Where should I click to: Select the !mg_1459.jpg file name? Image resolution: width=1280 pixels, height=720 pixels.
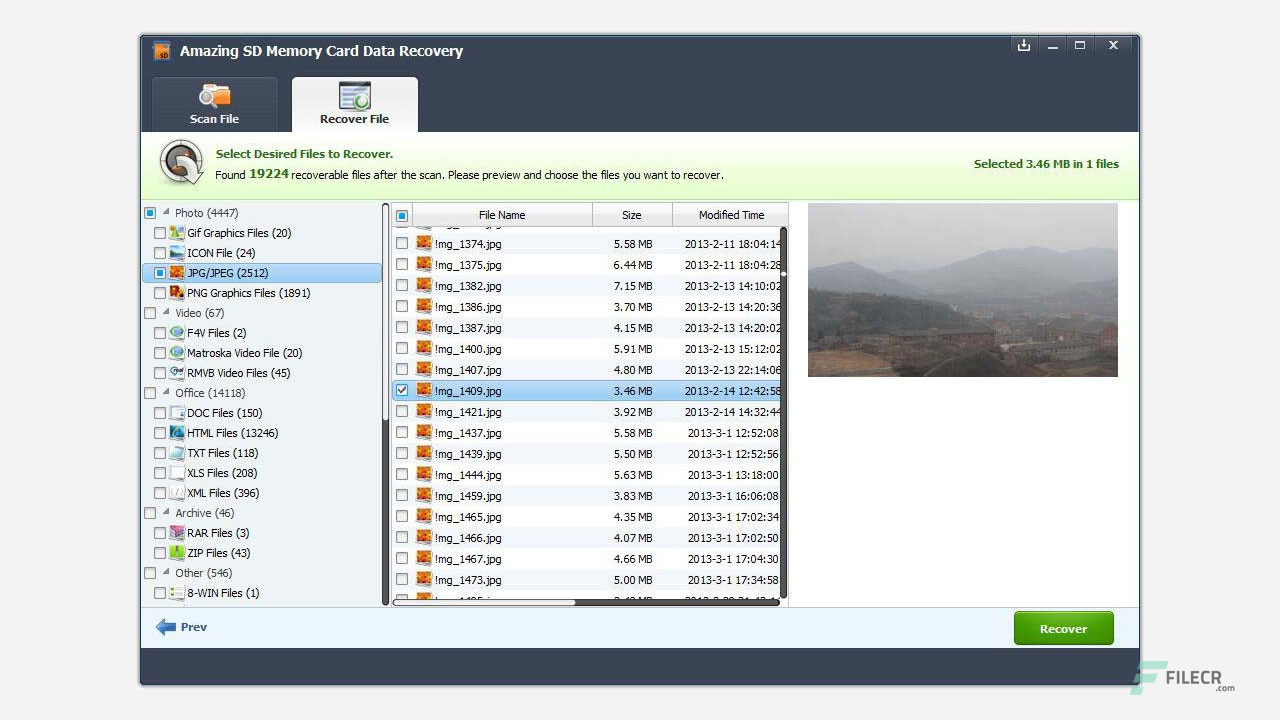[x=468, y=496]
